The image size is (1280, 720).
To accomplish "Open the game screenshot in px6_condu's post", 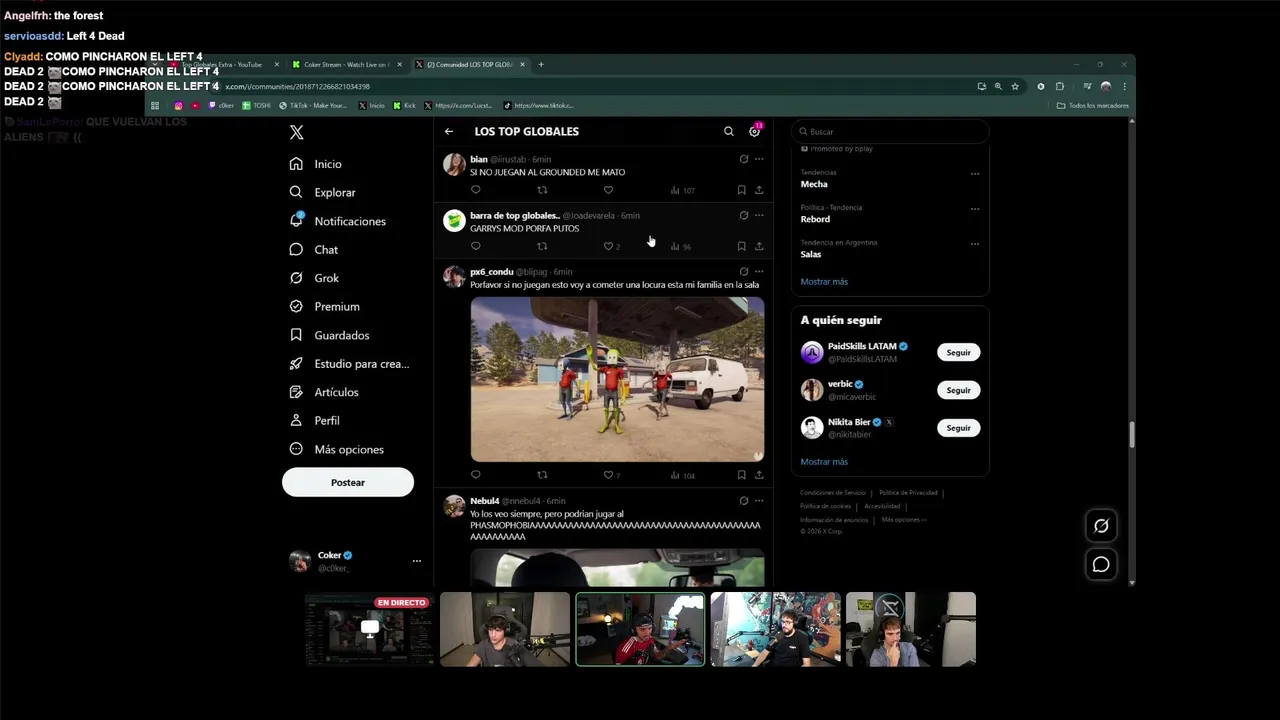I will point(617,379).
